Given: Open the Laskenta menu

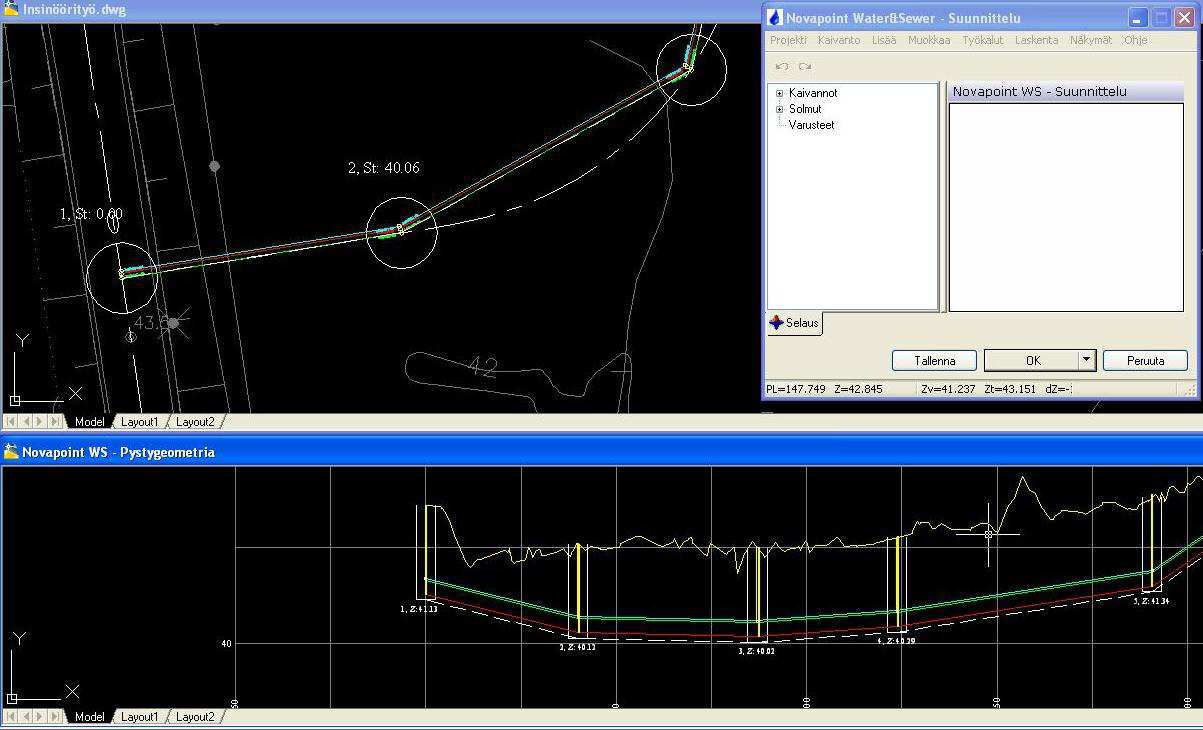Looking at the screenshot, I should [1036, 41].
